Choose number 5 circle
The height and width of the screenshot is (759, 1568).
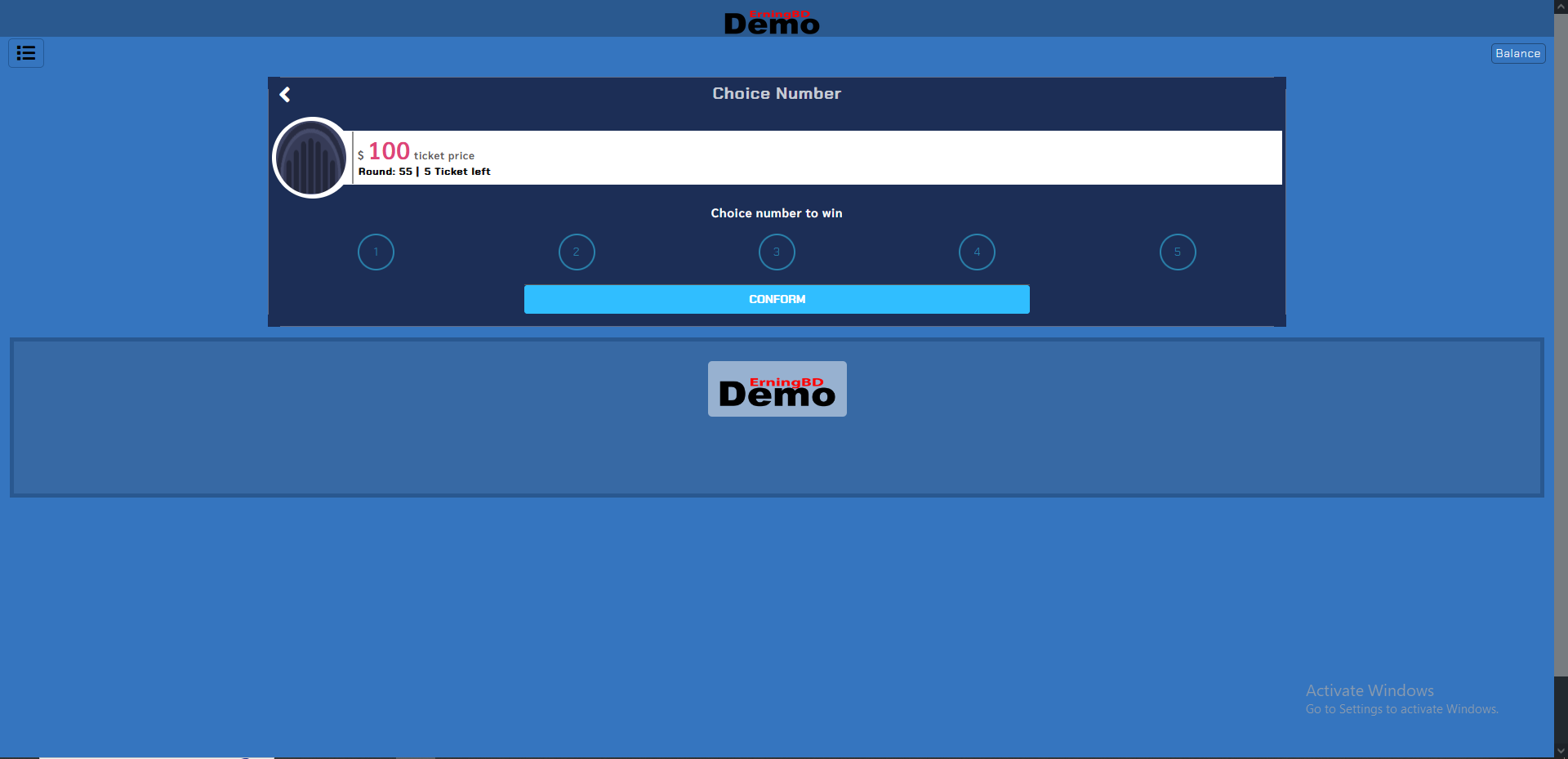click(x=1178, y=252)
